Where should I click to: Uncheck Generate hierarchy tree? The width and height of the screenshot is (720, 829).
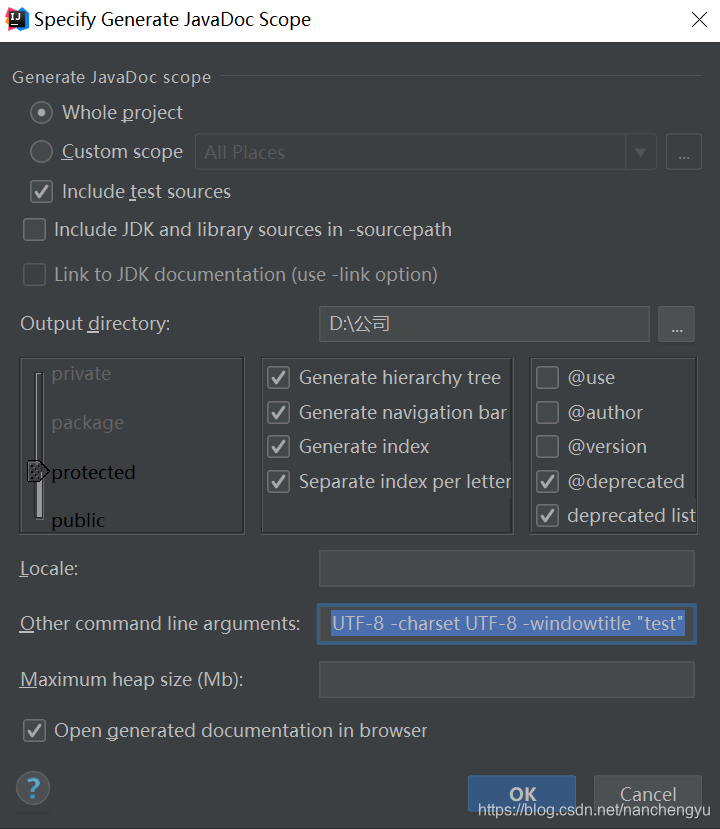pyautogui.click(x=278, y=377)
